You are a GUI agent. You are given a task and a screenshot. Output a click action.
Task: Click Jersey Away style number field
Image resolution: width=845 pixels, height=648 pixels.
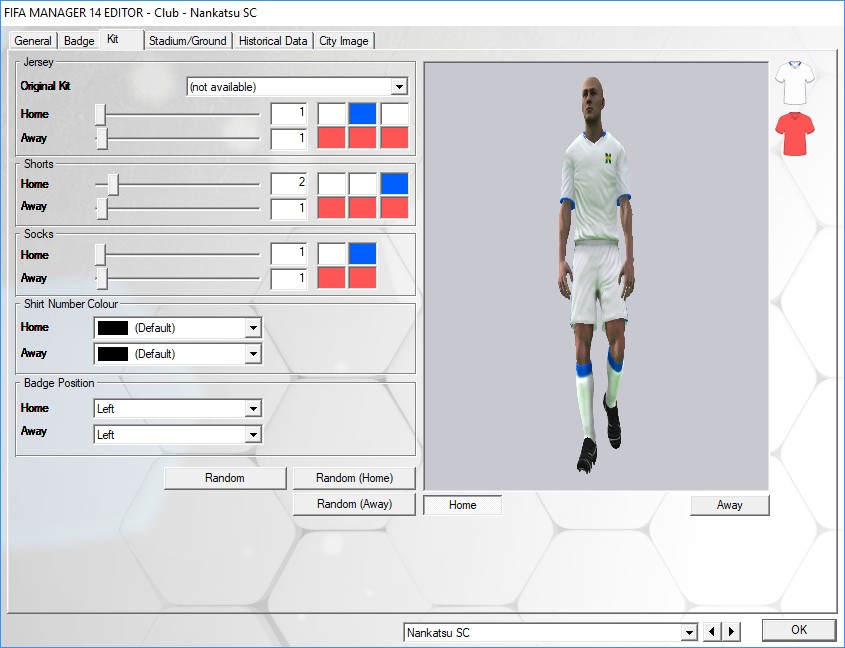click(x=289, y=139)
